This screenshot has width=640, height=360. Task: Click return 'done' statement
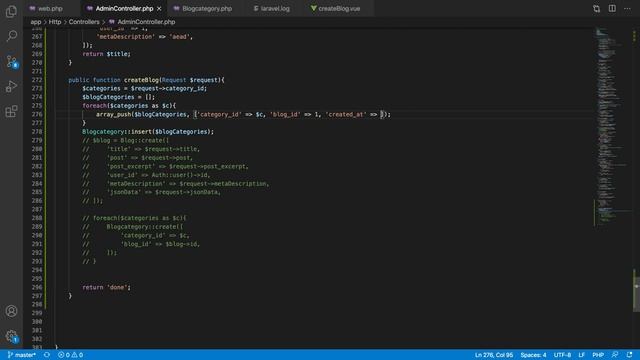pos(107,287)
